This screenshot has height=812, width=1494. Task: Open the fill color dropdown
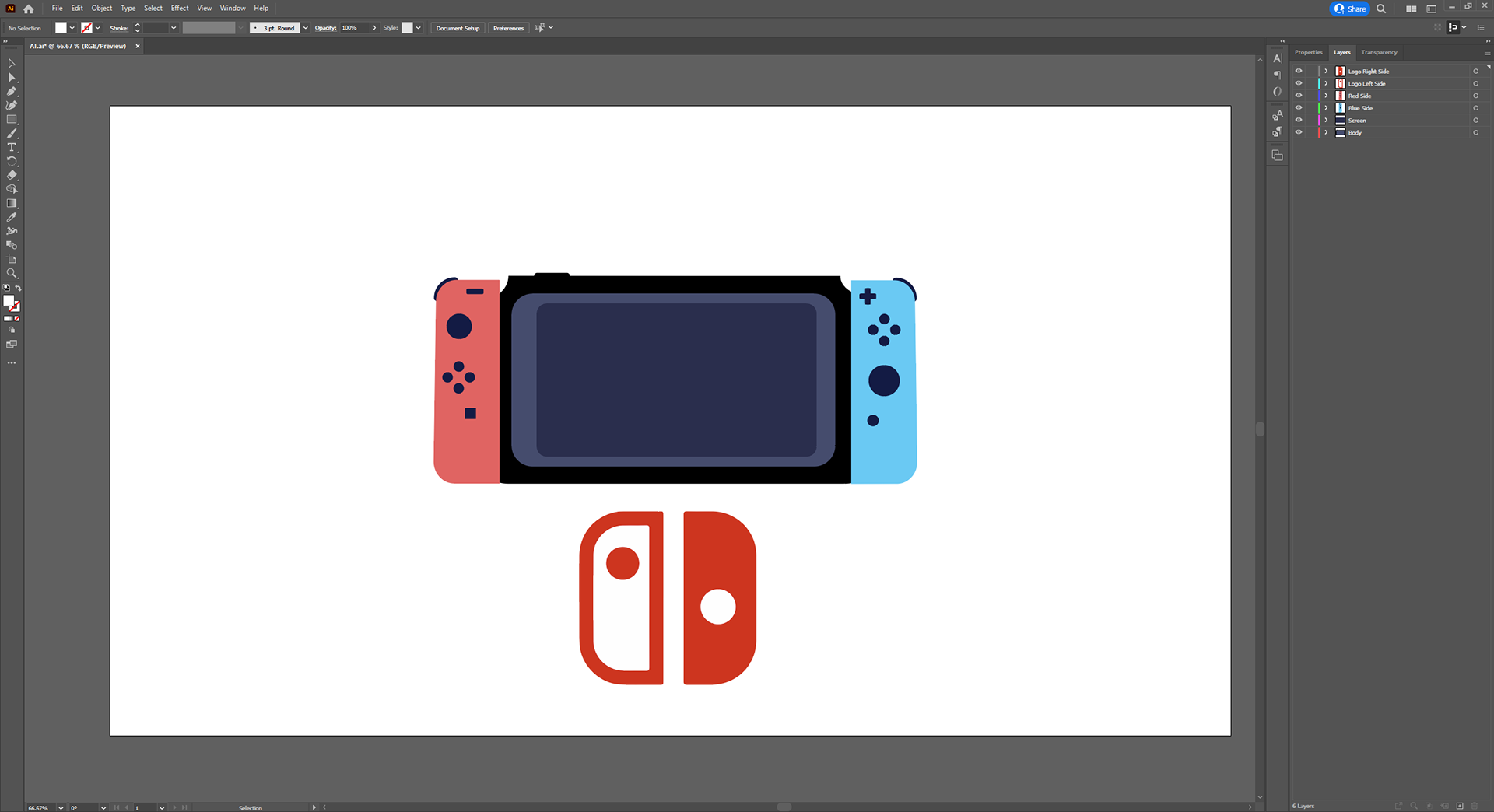tap(72, 28)
